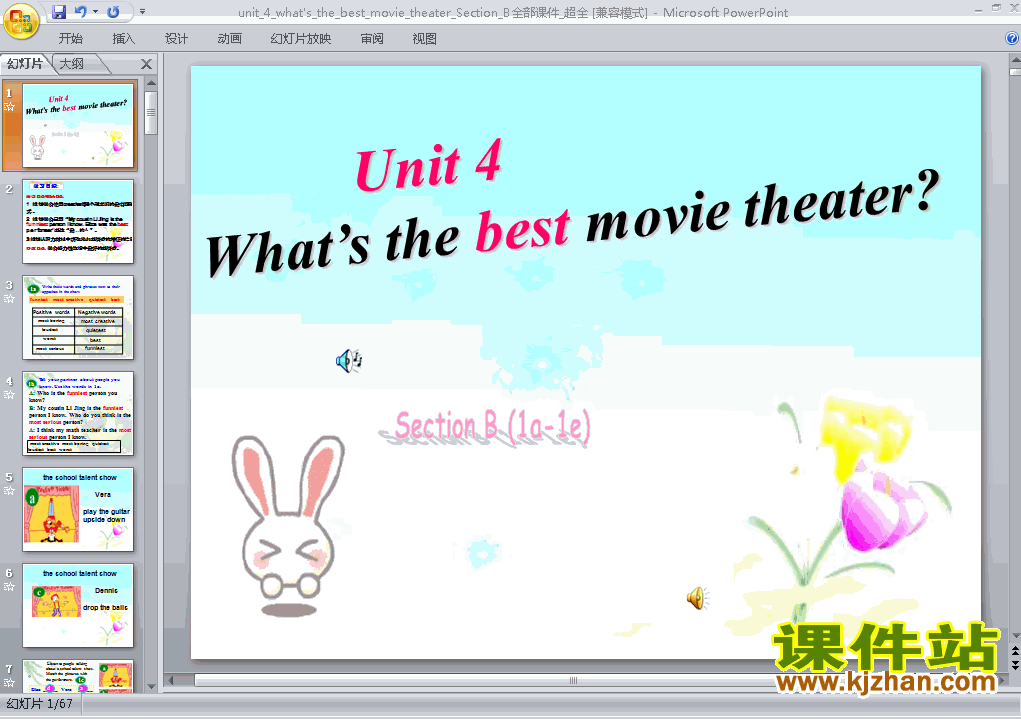The image size is (1021, 719).
Task: Click the animation star icon under slide 4
Action: tap(9, 395)
